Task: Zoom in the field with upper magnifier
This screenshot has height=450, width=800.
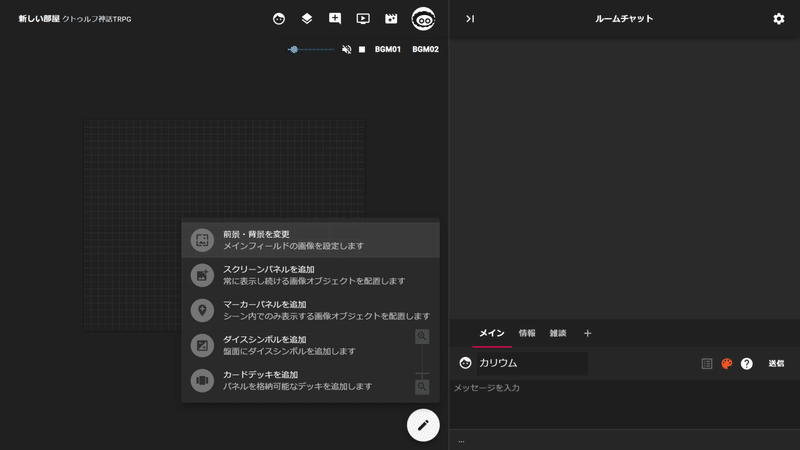Action: (x=422, y=336)
